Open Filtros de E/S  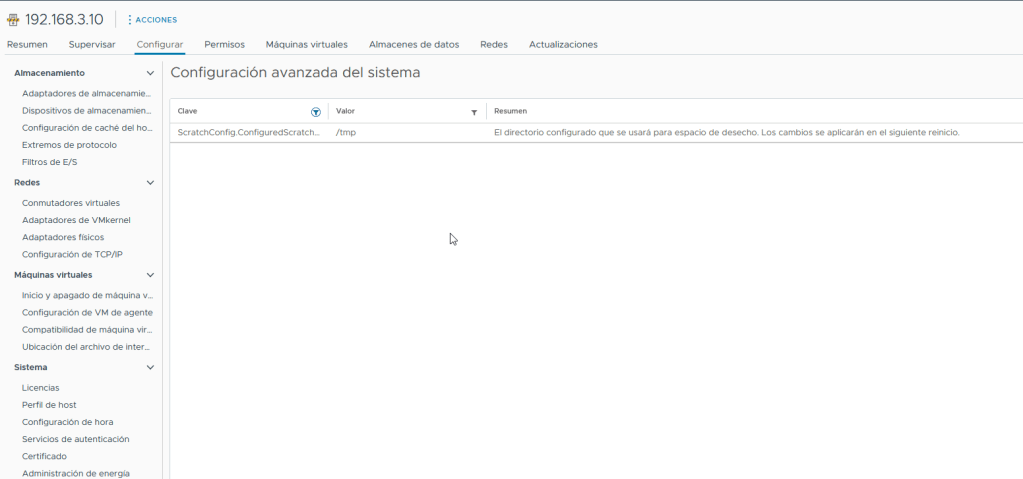click(50, 162)
